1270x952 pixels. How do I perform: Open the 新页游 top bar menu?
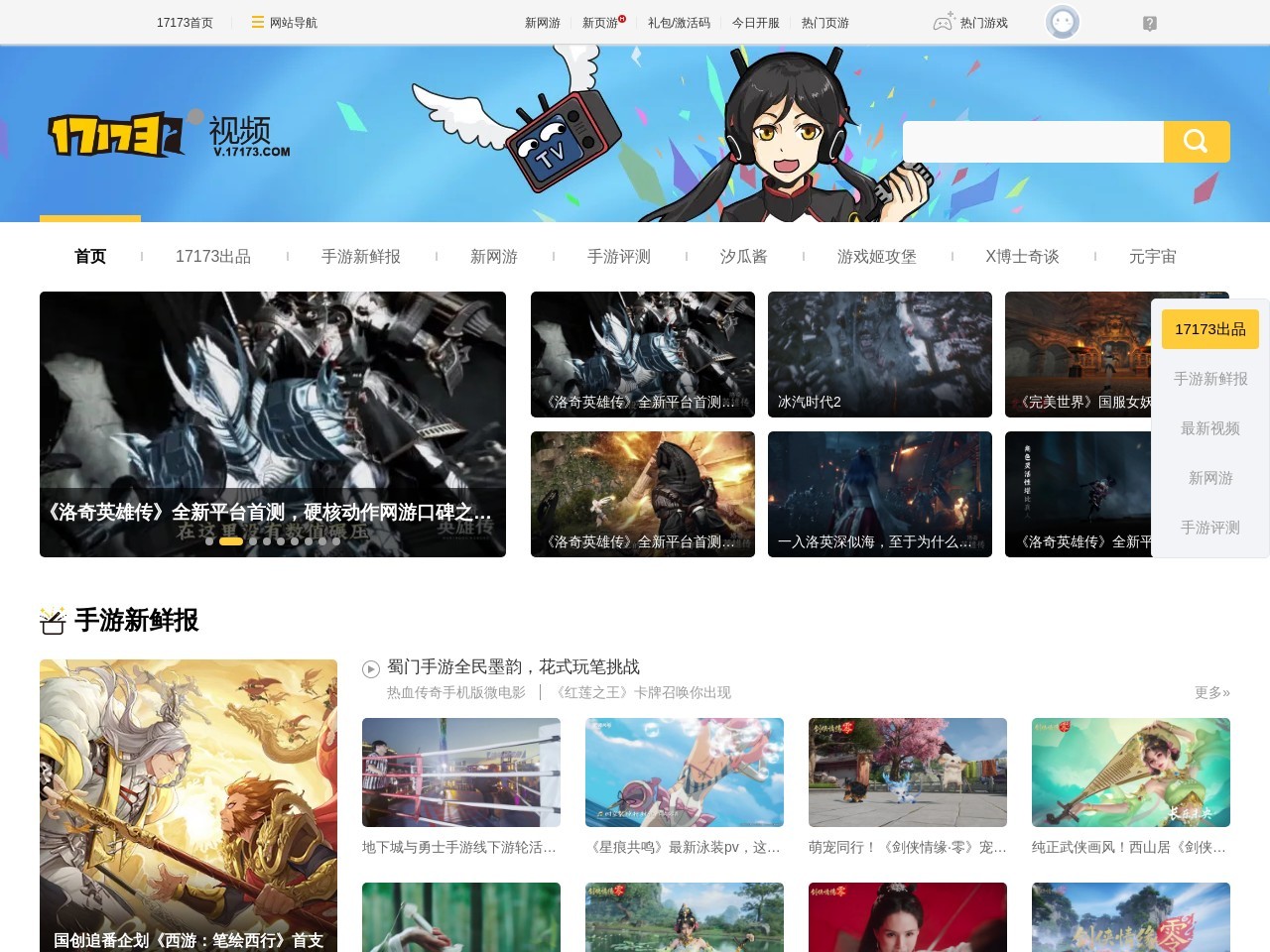[x=600, y=23]
